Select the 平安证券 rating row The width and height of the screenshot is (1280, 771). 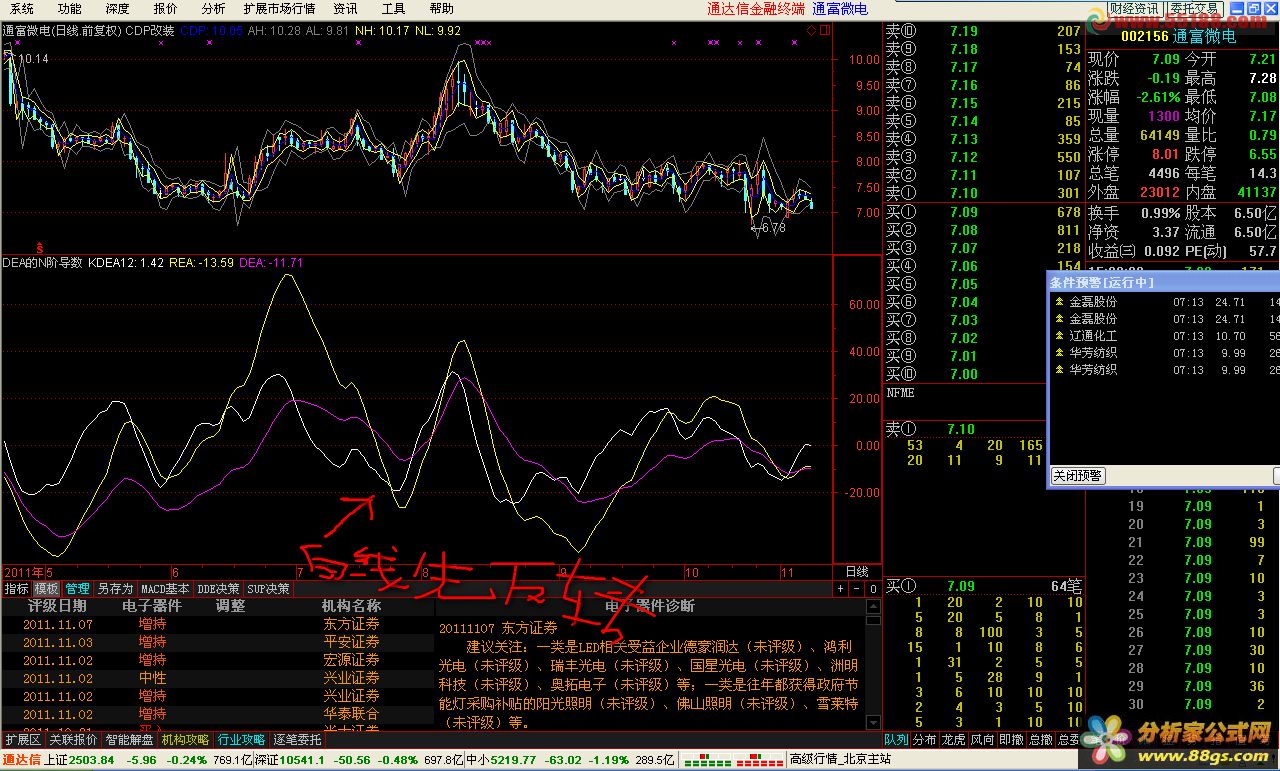pos(217,642)
